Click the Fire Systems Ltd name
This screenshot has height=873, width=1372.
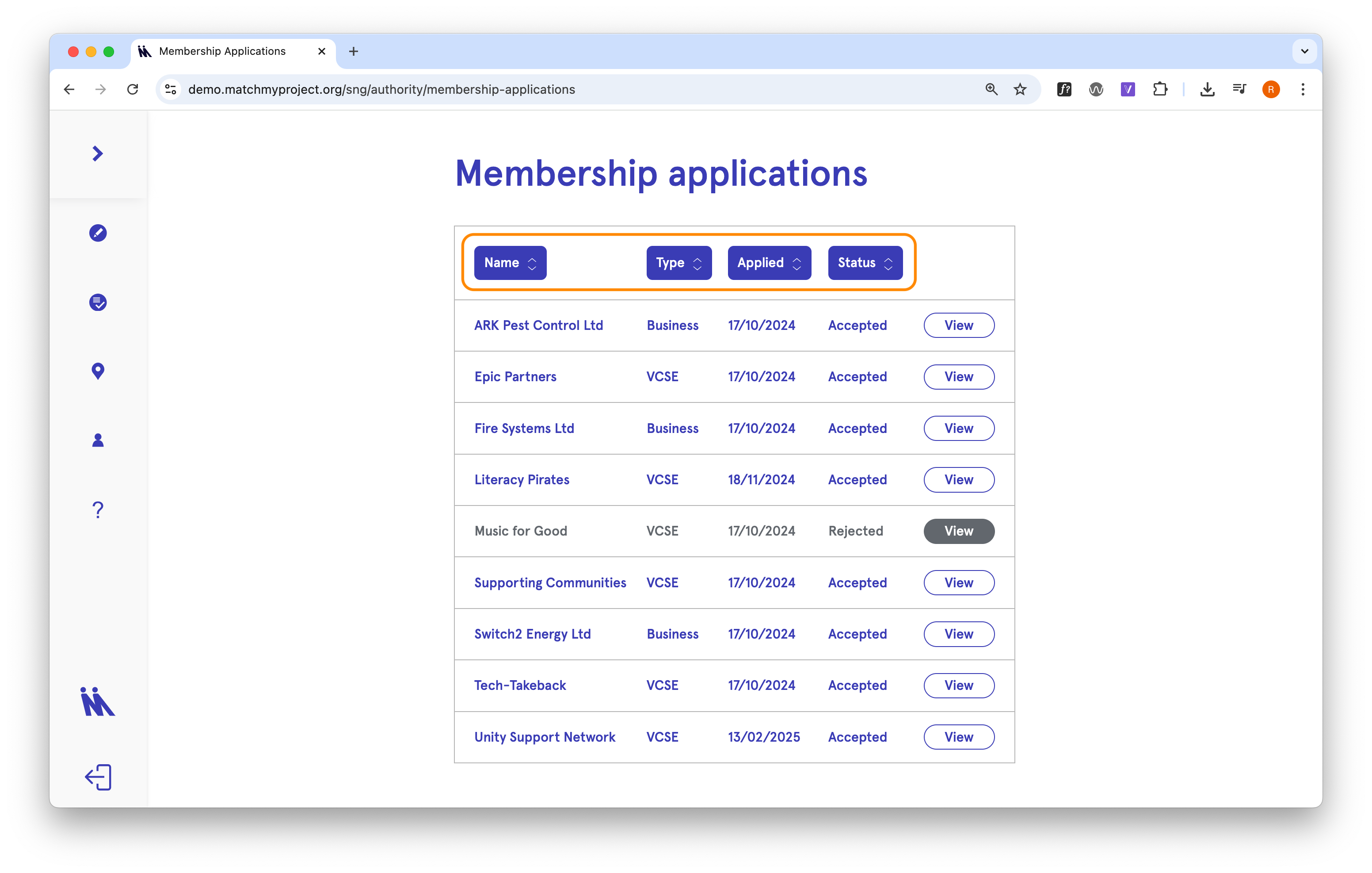click(524, 428)
